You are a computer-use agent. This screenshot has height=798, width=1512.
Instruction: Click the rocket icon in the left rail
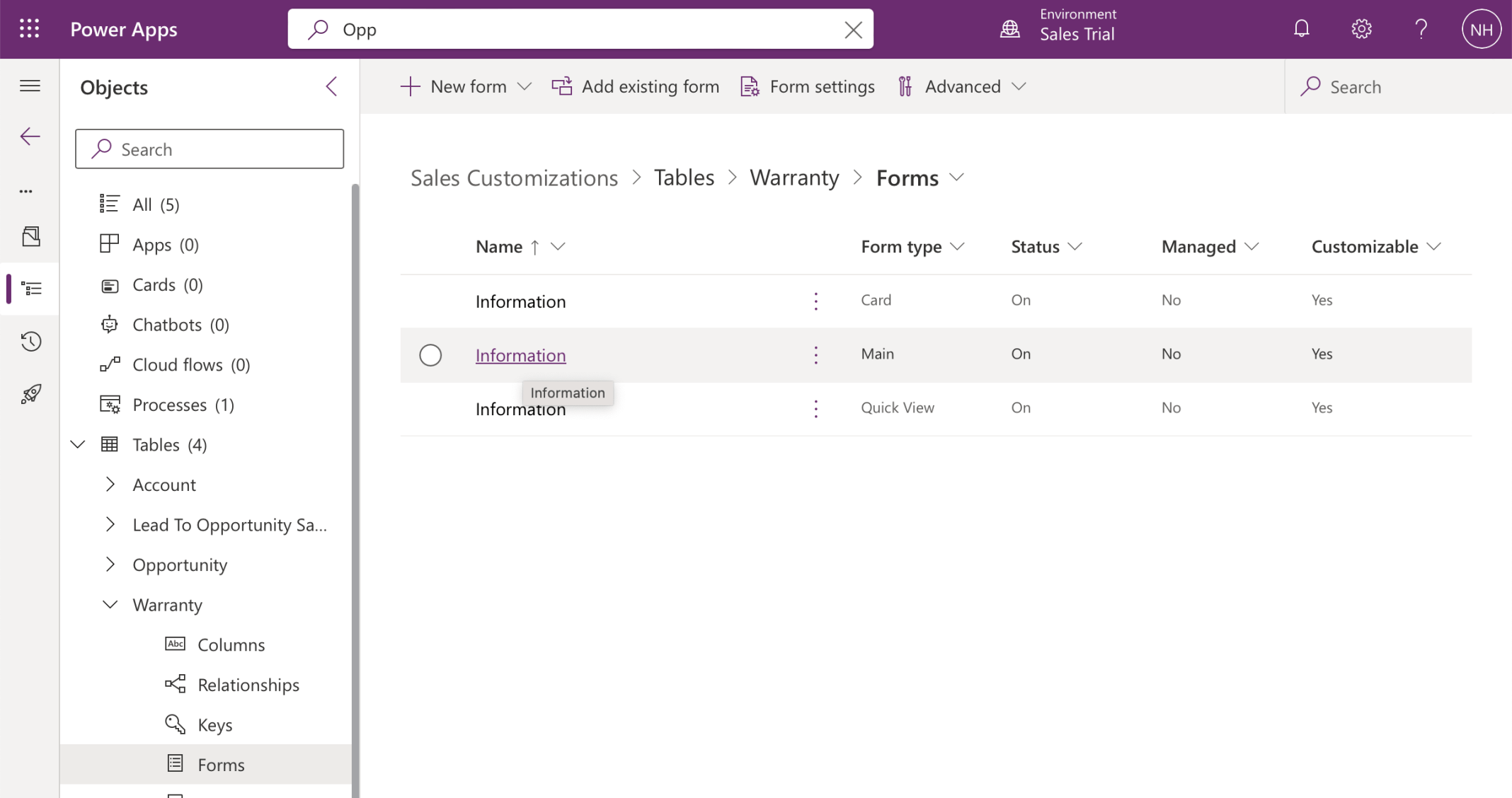(30, 394)
